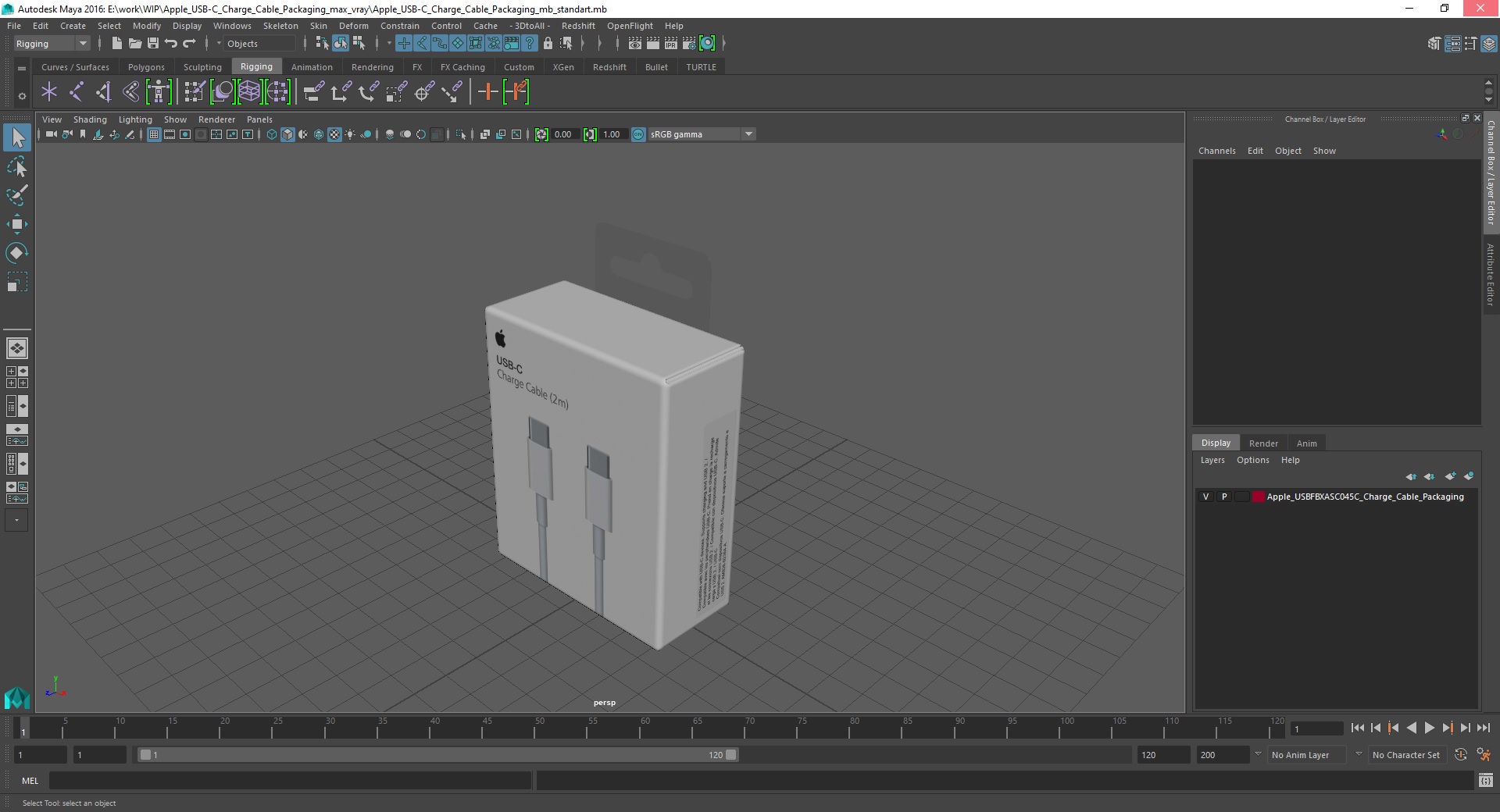The height and width of the screenshot is (812, 1500).
Task: Toggle the grid display in viewport toolbar
Action: pyautogui.click(x=154, y=134)
